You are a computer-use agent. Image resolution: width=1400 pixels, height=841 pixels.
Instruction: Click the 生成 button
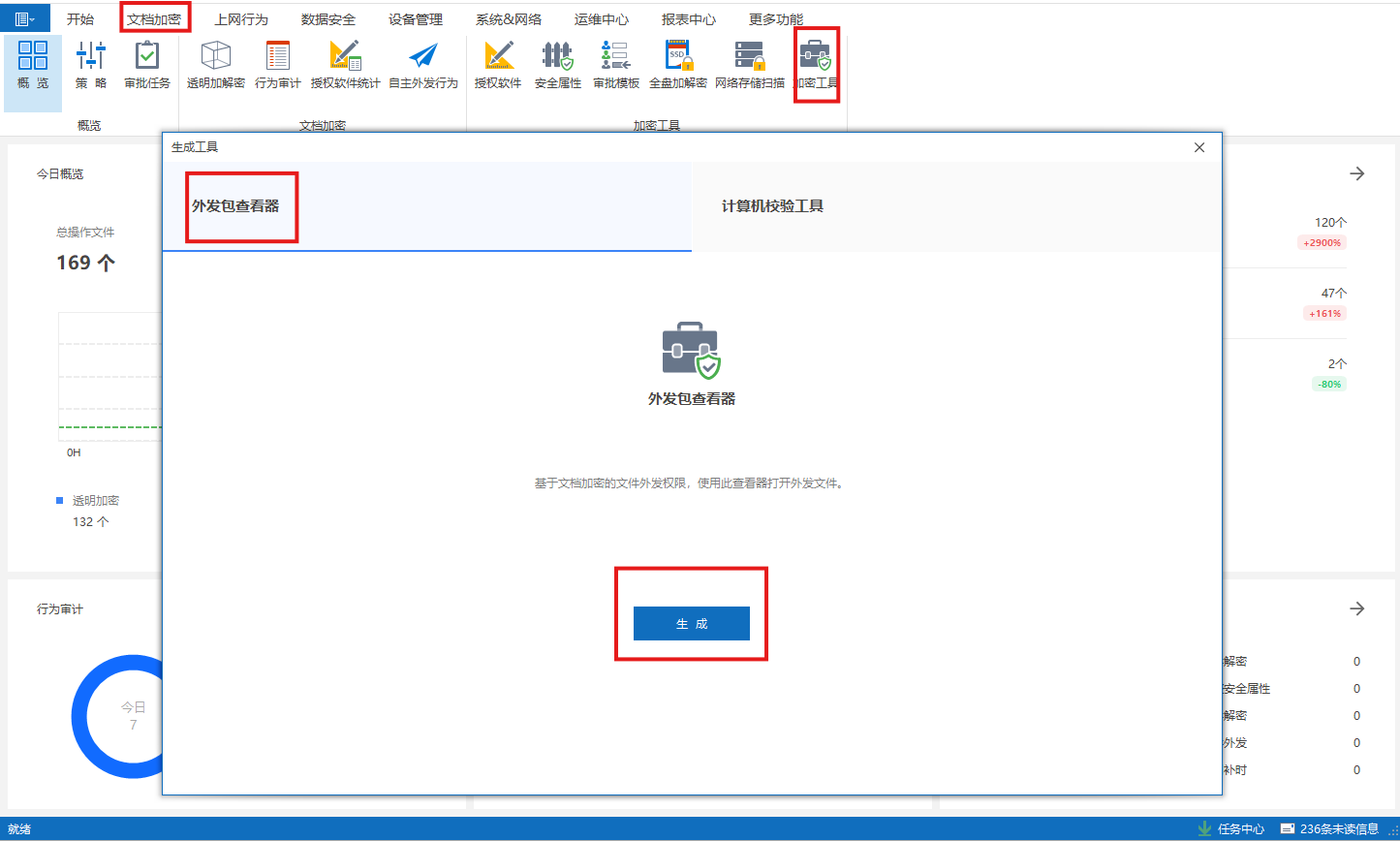tap(691, 624)
